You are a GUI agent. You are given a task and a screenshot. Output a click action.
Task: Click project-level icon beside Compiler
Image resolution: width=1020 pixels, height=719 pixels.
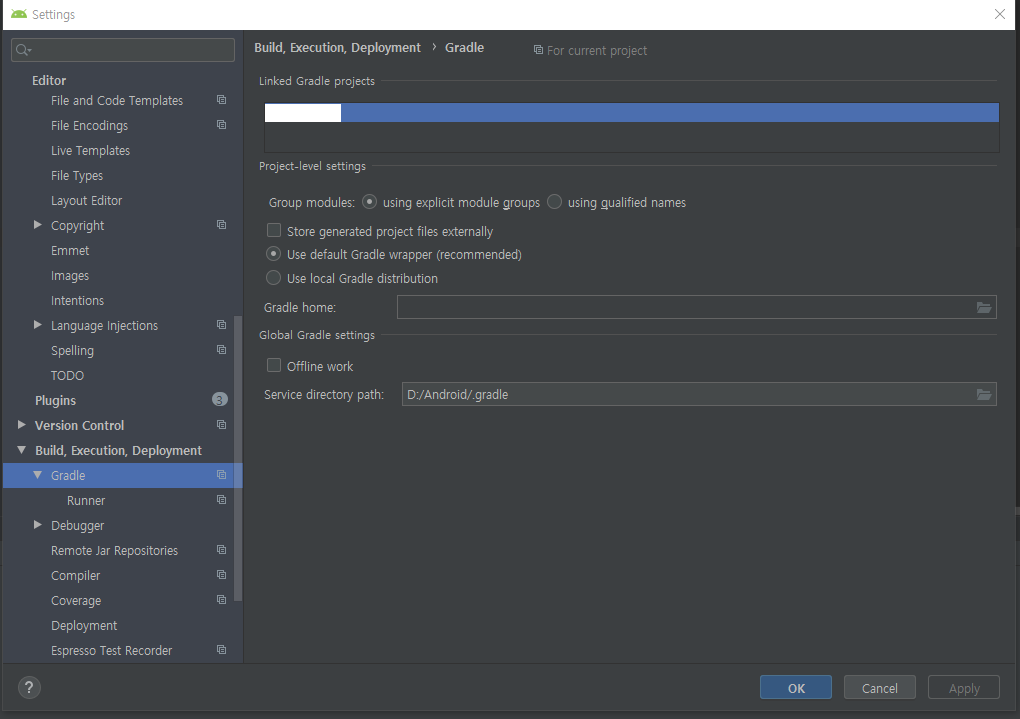(x=221, y=575)
